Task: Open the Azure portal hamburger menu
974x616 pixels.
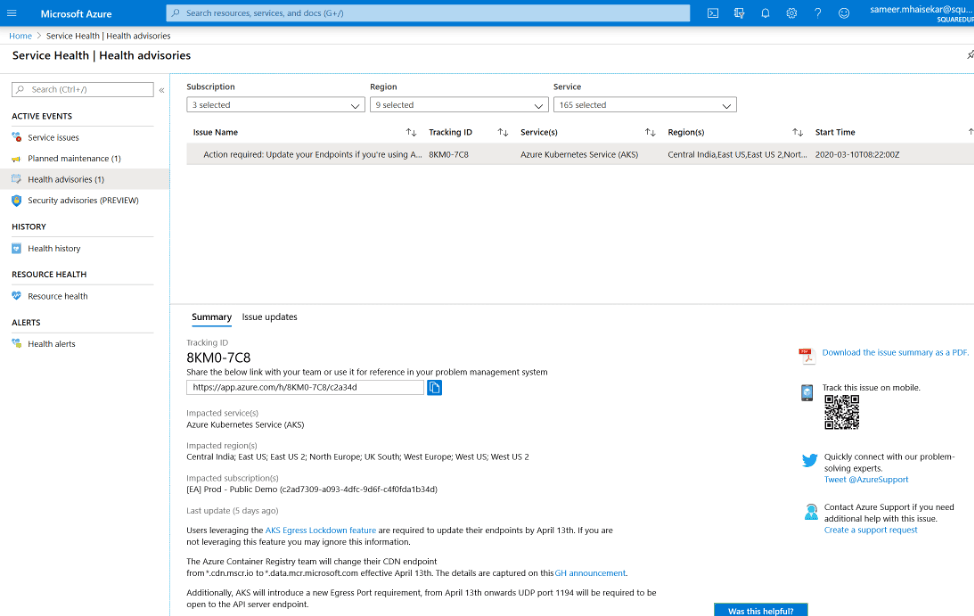Action: (11, 13)
